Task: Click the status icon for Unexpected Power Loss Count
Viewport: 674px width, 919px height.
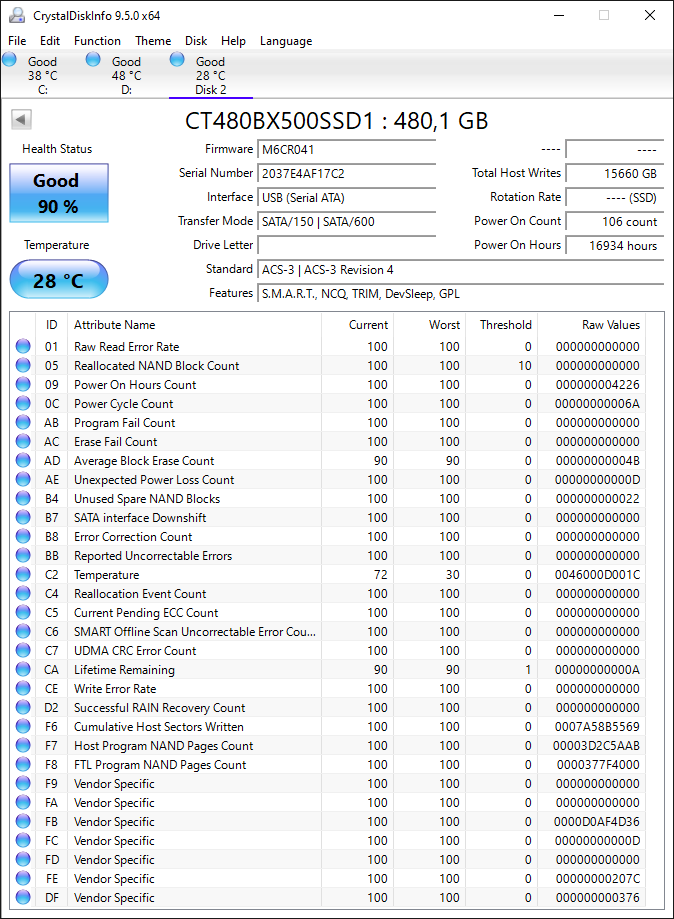Action: click(x=23, y=479)
